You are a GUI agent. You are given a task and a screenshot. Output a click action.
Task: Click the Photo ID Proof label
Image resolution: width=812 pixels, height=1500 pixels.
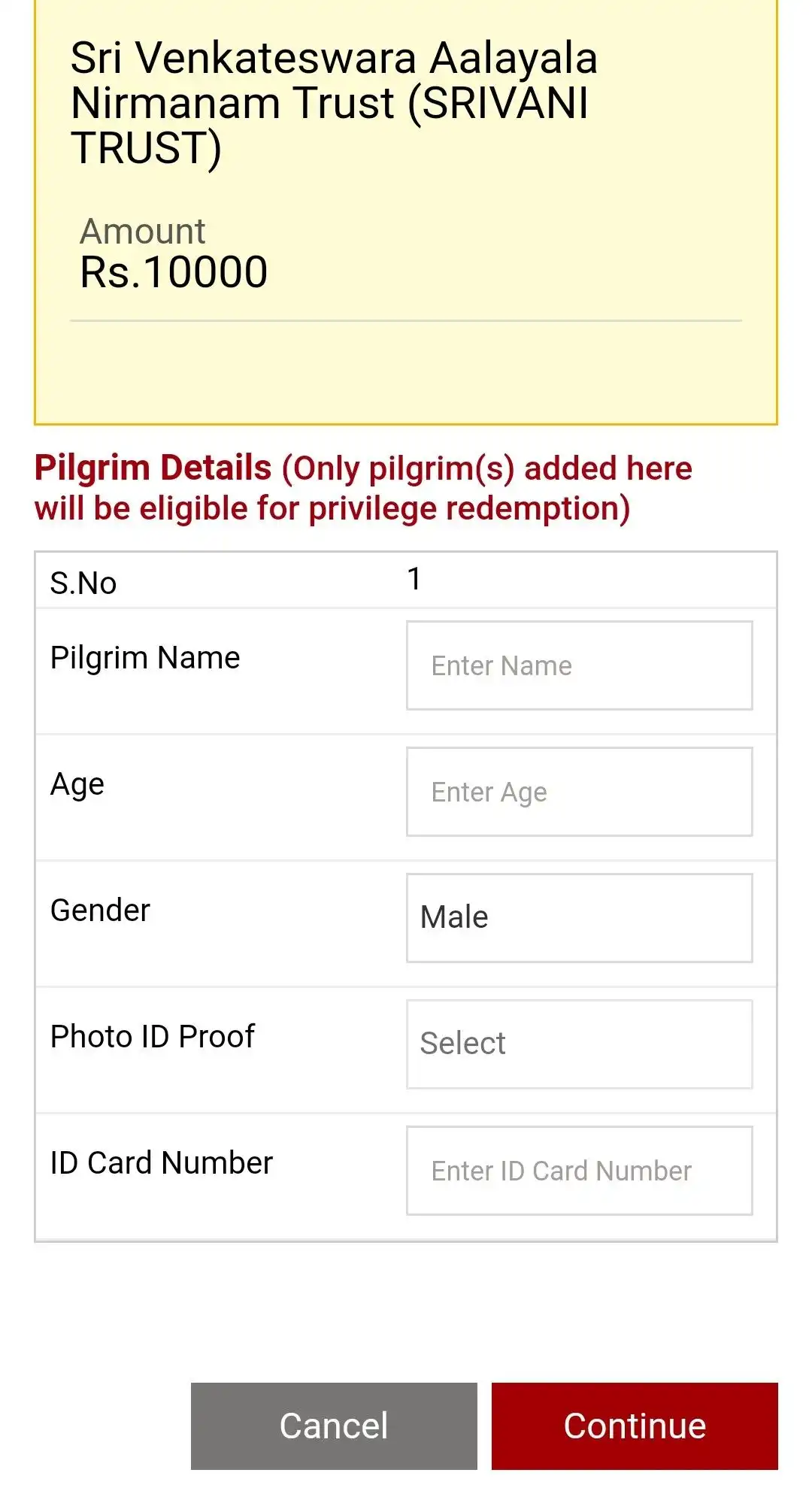pyautogui.click(x=153, y=1037)
